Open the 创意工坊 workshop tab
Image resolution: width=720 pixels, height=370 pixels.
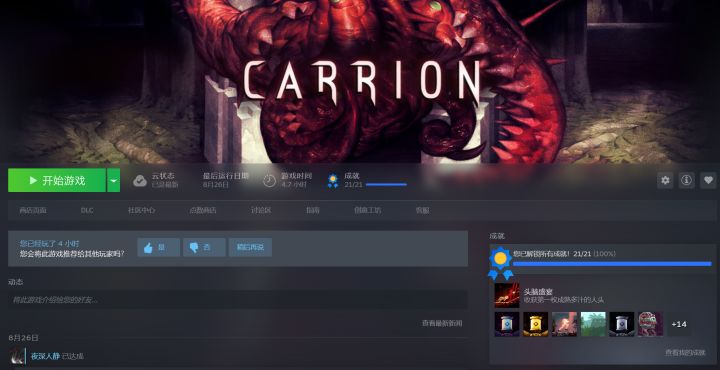pyautogui.click(x=367, y=210)
